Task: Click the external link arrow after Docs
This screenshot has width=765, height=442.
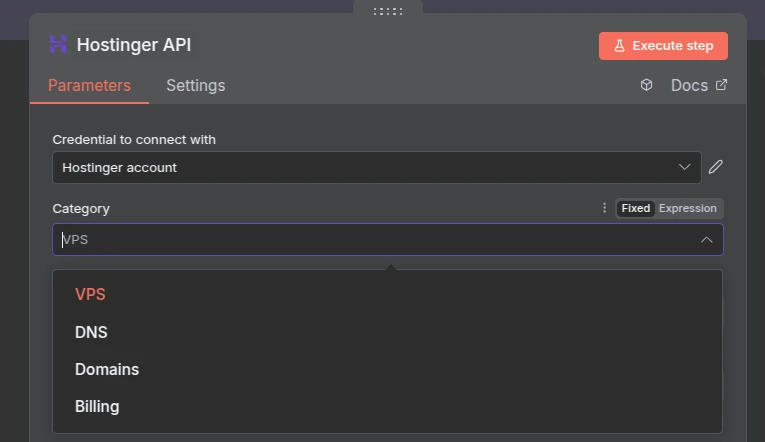Action: (722, 85)
